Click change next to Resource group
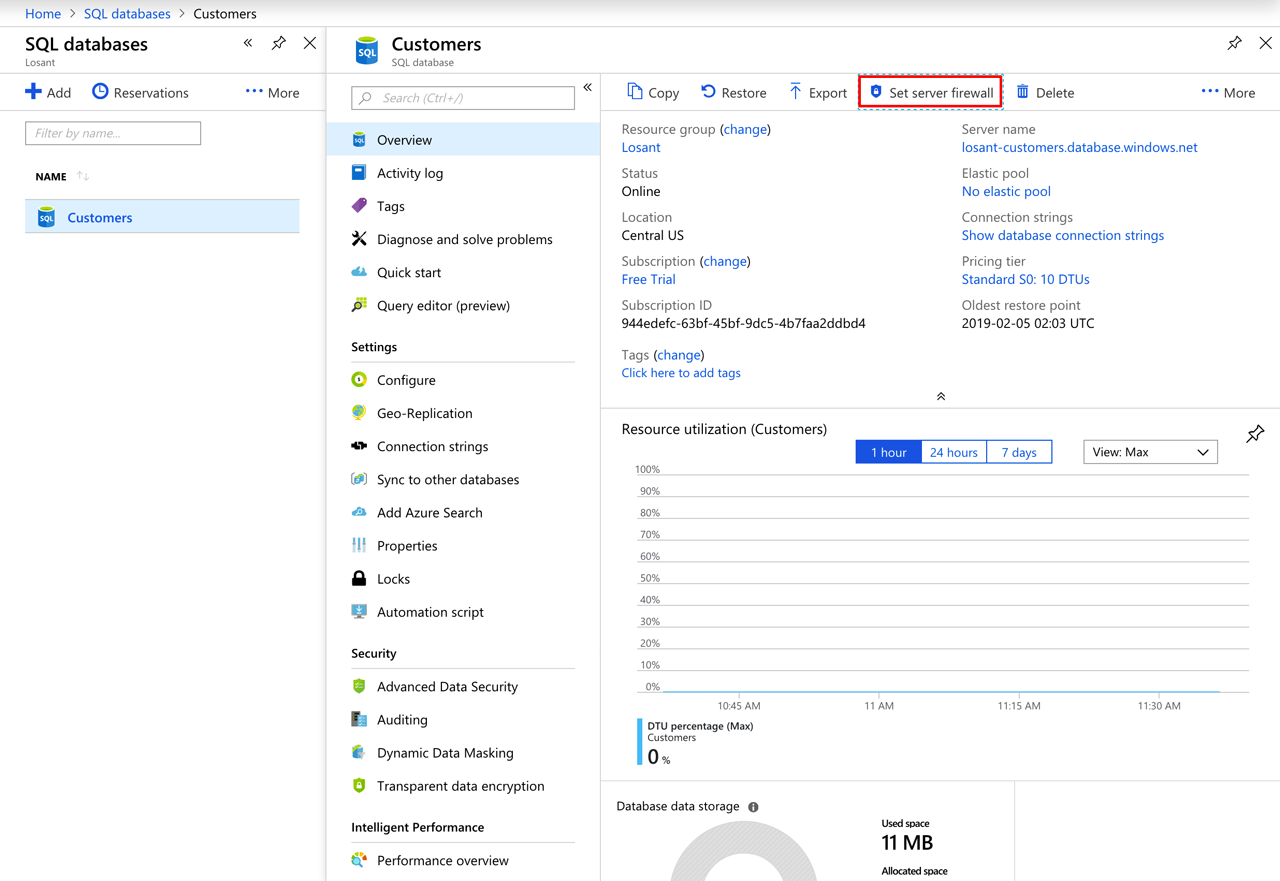Image resolution: width=1280 pixels, height=881 pixels. click(x=745, y=129)
